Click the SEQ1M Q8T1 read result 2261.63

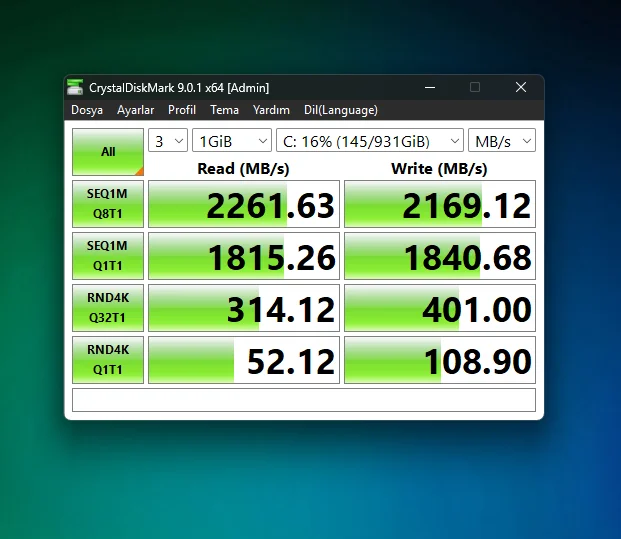pos(244,204)
